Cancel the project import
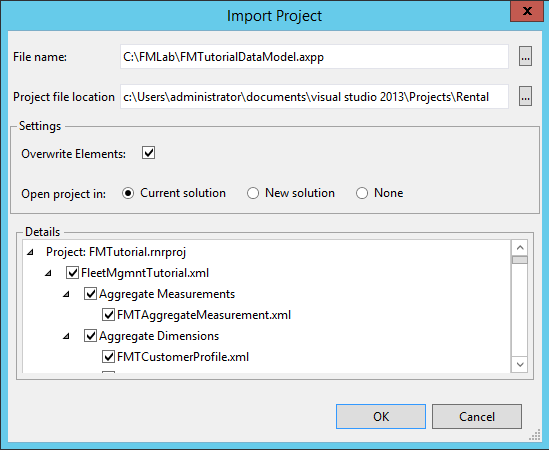The height and width of the screenshot is (450, 549). pyautogui.click(x=477, y=416)
